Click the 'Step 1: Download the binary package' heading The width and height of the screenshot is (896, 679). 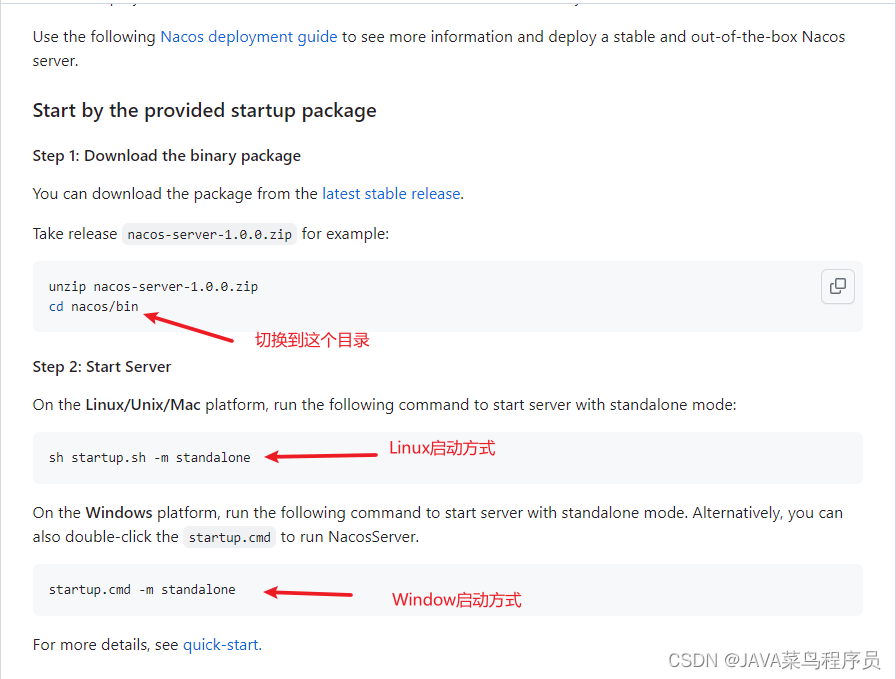(167, 155)
